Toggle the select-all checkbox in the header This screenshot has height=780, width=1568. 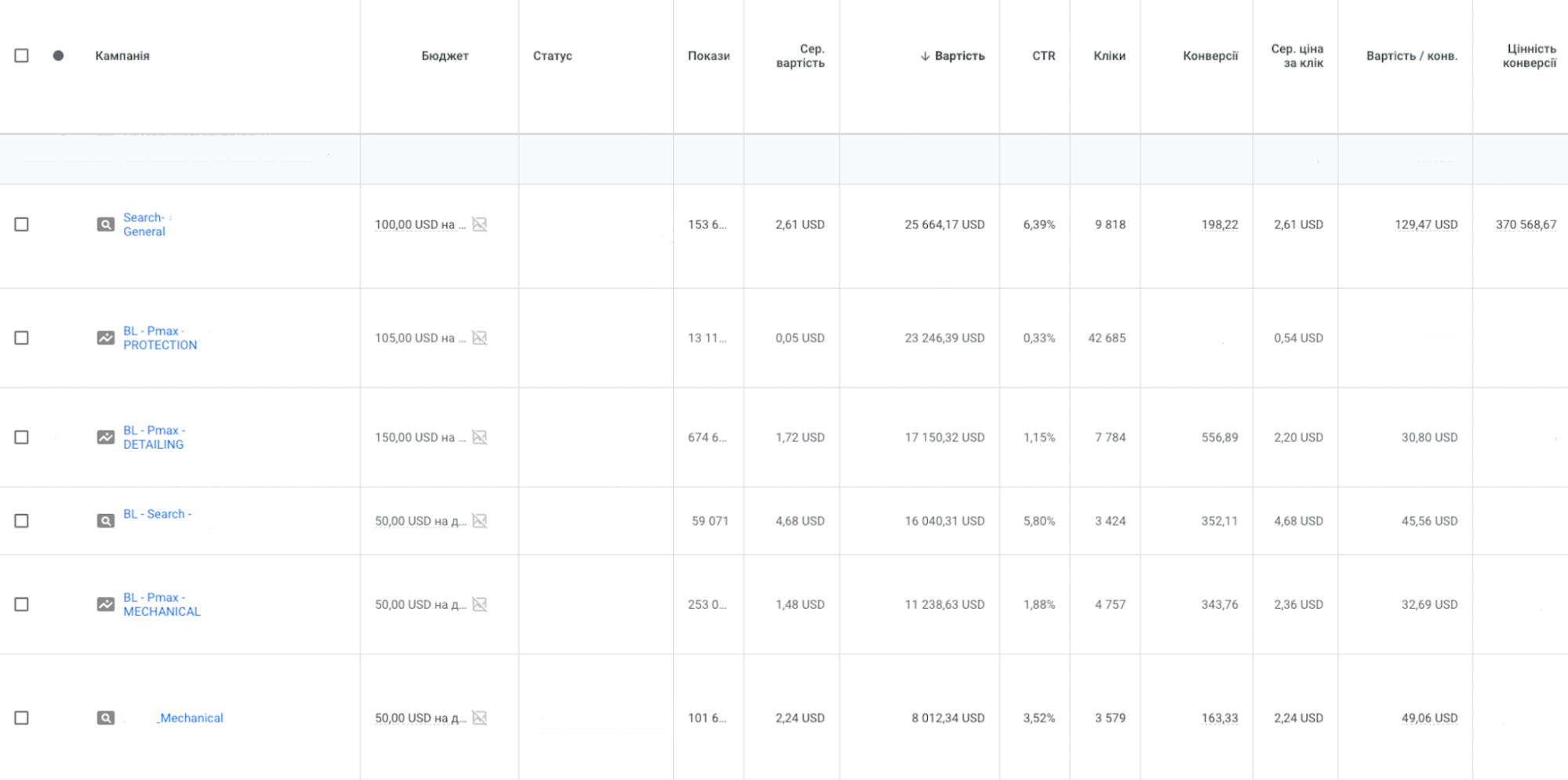point(22,56)
